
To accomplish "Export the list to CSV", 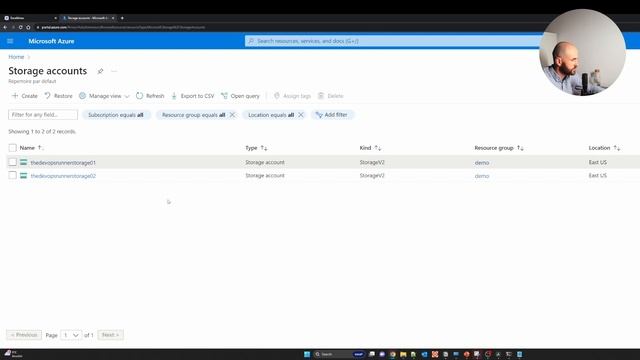I will (193, 96).
